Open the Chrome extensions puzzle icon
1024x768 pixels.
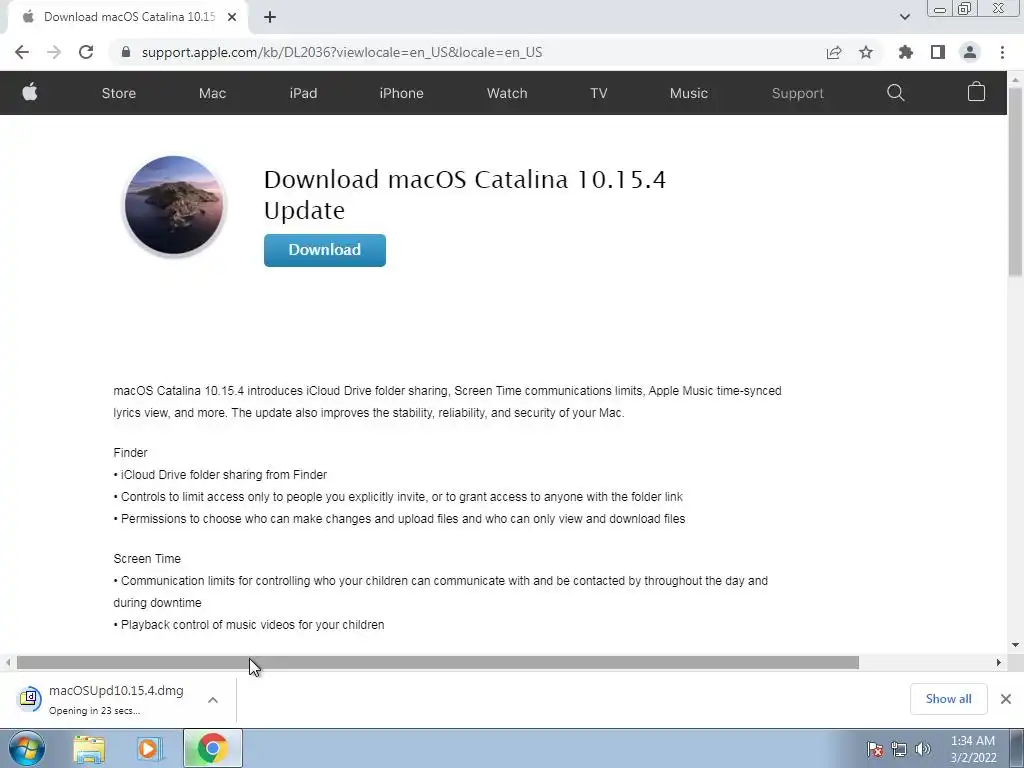click(905, 52)
